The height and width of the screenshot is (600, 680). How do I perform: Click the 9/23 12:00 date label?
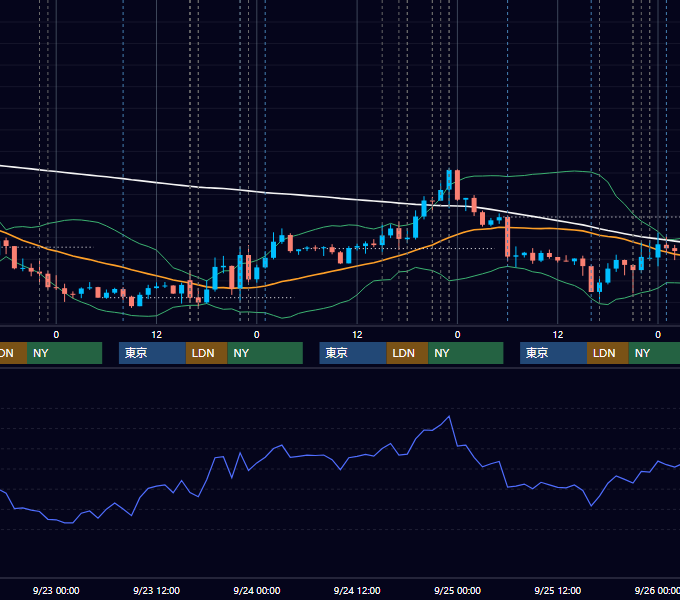(157, 590)
